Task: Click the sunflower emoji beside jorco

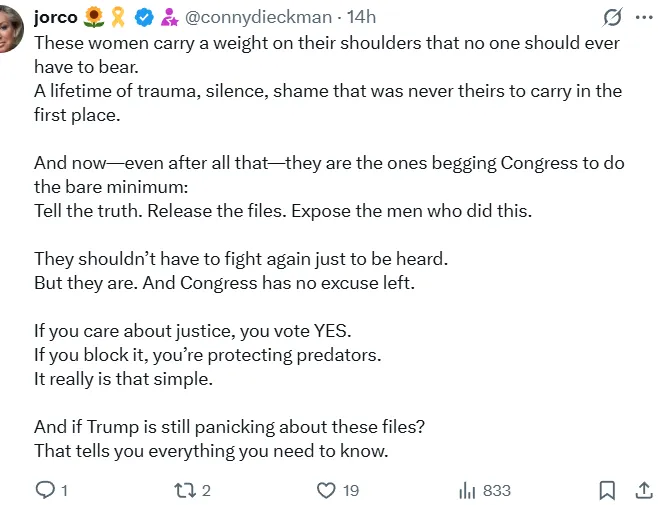Action: [94, 18]
